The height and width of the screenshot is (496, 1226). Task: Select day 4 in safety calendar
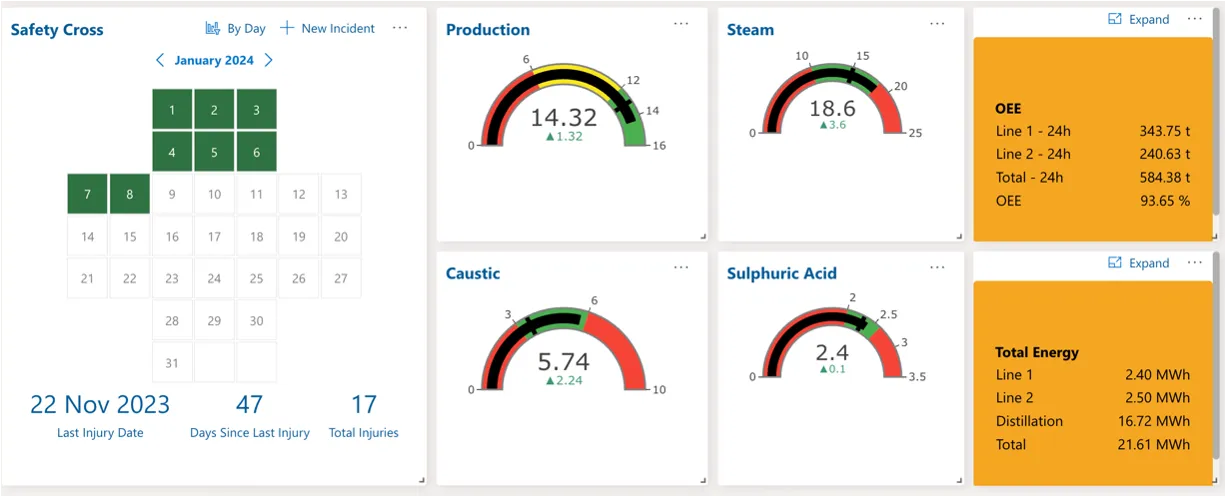point(172,152)
